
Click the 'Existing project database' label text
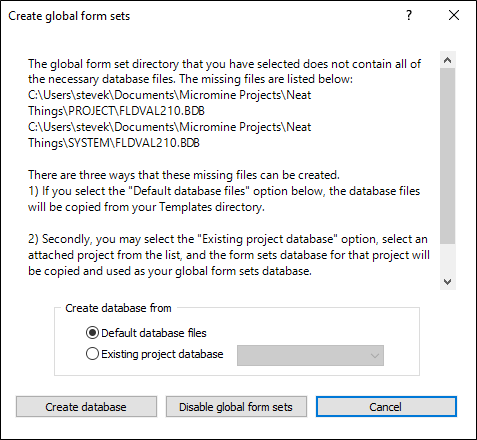pyautogui.click(x=162, y=354)
